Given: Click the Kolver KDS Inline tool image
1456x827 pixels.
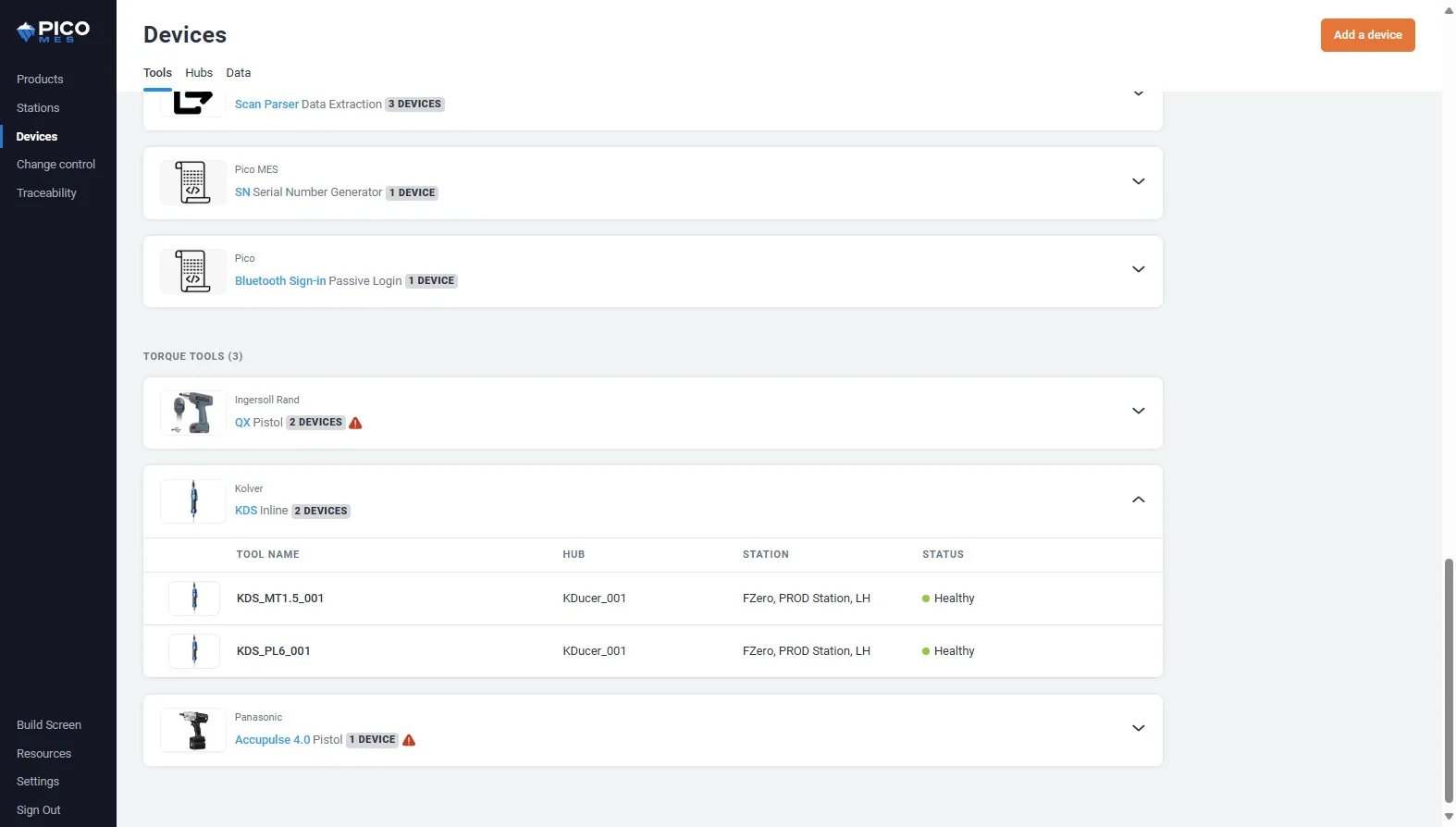Looking at the screenshot, I should [x=193, y=501].
